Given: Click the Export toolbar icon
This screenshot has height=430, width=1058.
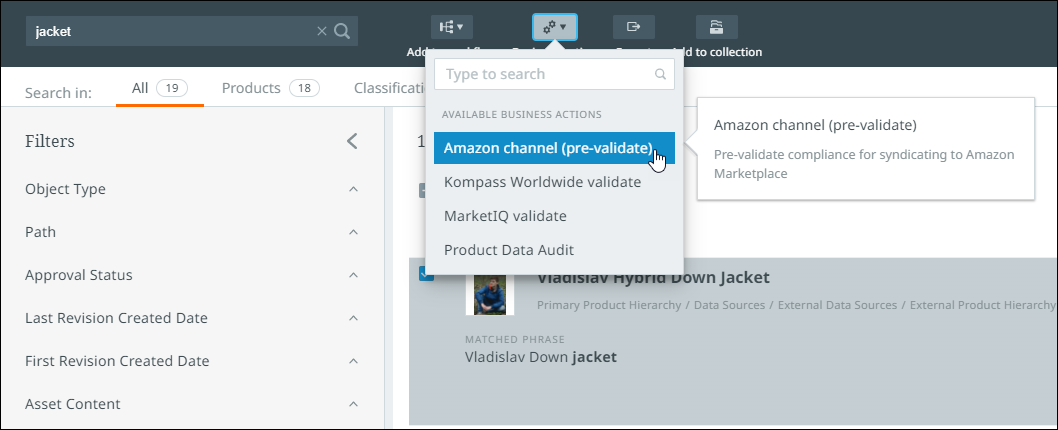Looking at the screenshot, I should click(633, 27).
